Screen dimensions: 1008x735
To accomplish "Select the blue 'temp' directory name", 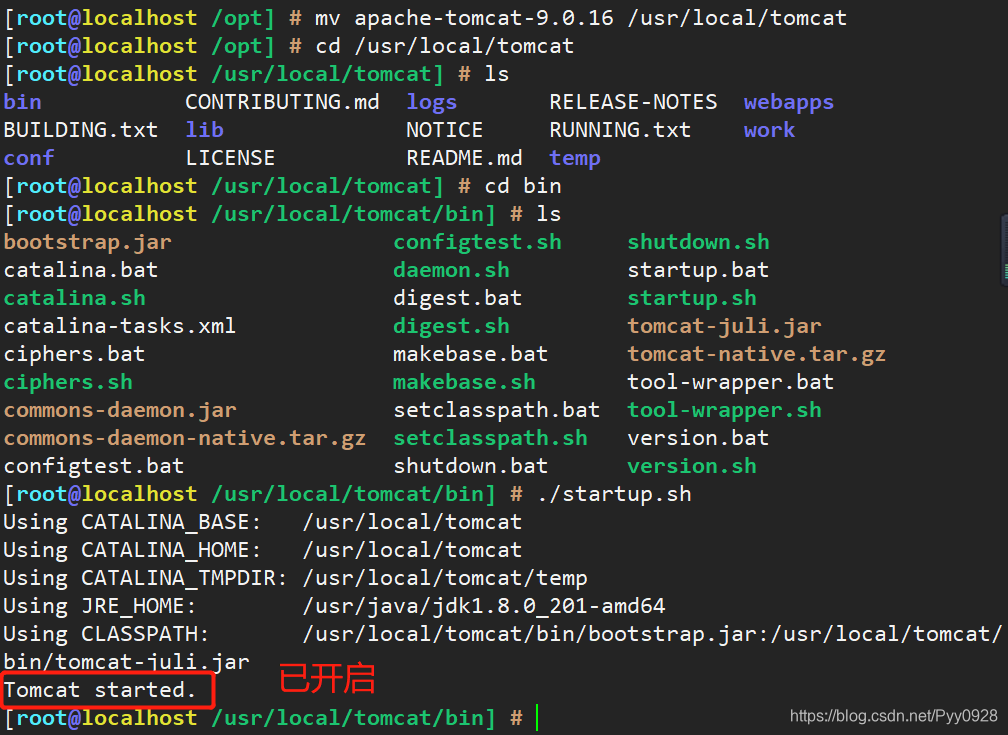I will tap(575, 159).
